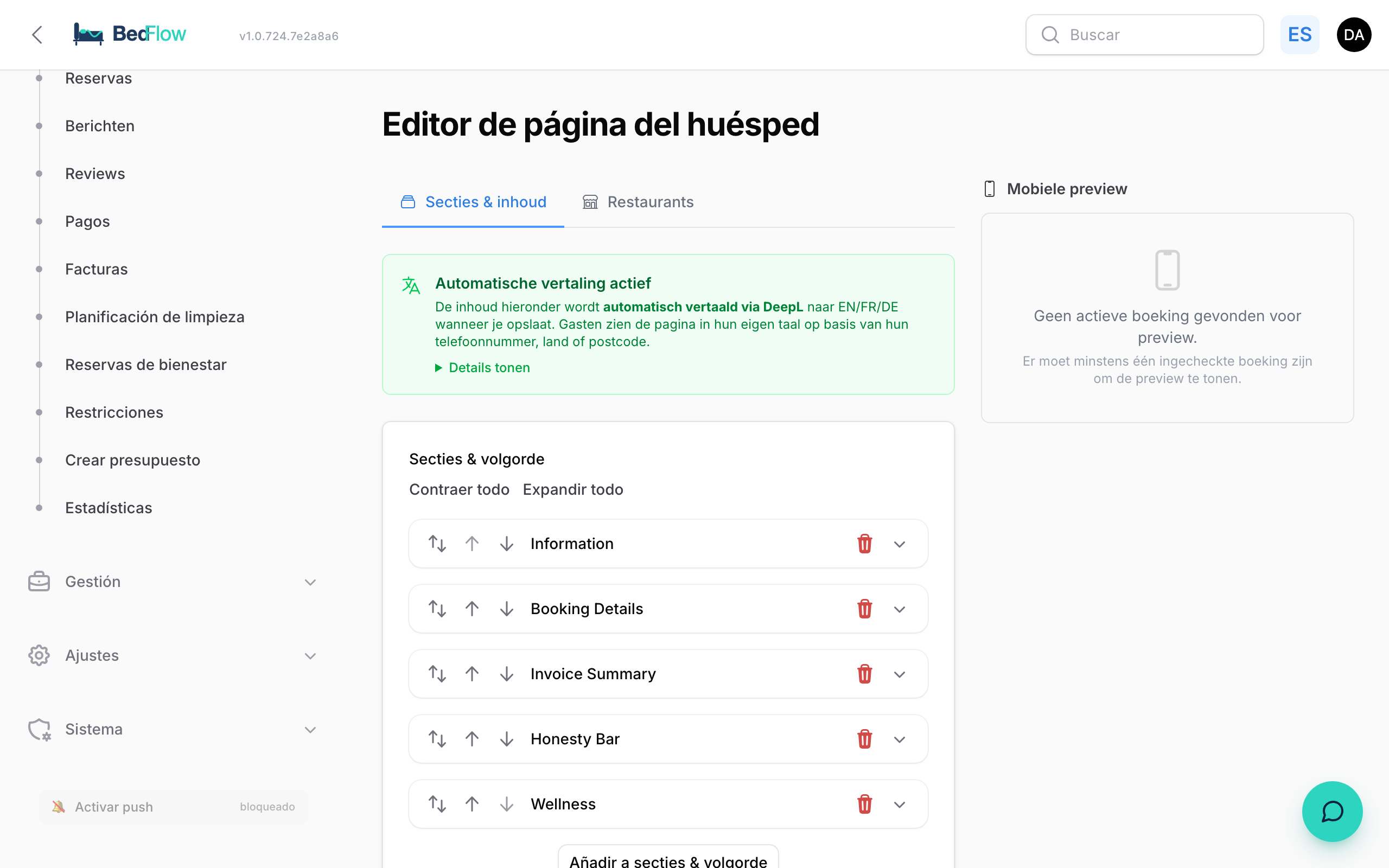Image resolution: width=1389 pixels, height=868 pixels.
Task: Open Berichten in sidebar
Action: [99, 126]
